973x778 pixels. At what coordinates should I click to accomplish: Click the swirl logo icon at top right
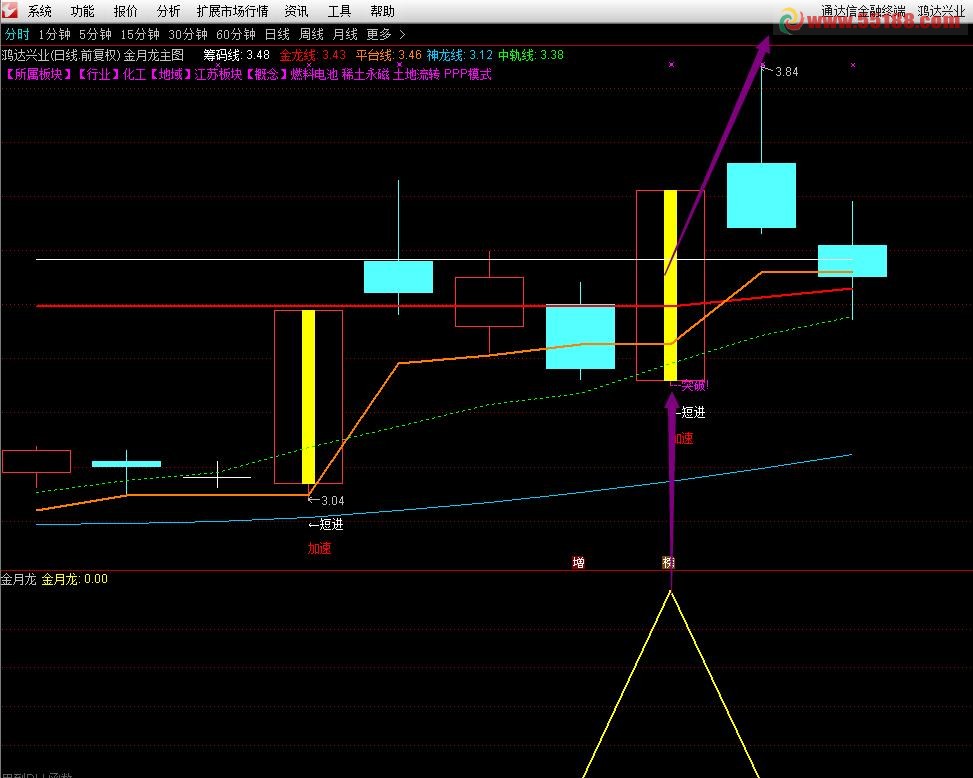click(793, 18)
